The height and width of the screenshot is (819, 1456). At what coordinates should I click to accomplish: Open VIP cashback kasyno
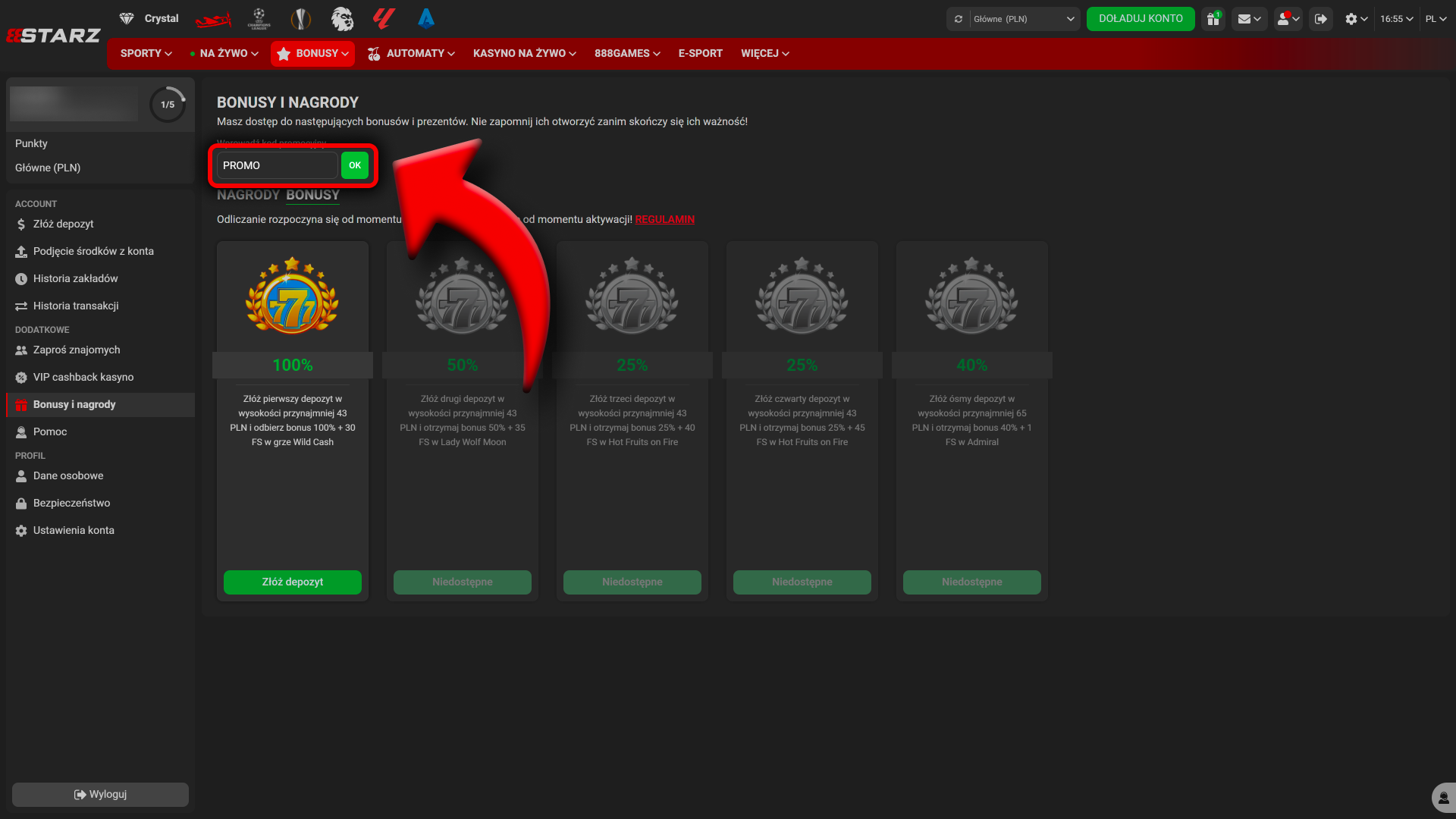pyautogui.click(x=100, y=377)
